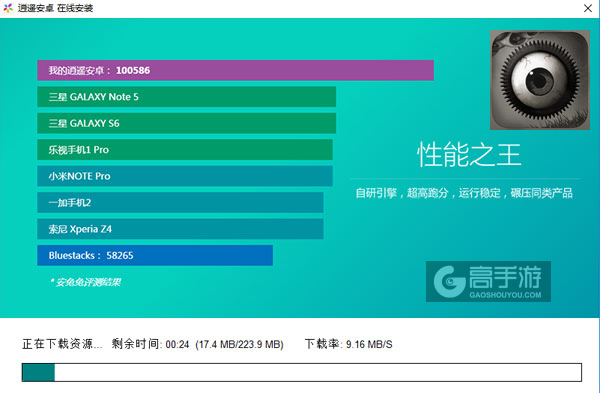Click the 逍遥安卓 在线安装 window title

[55, 8]
